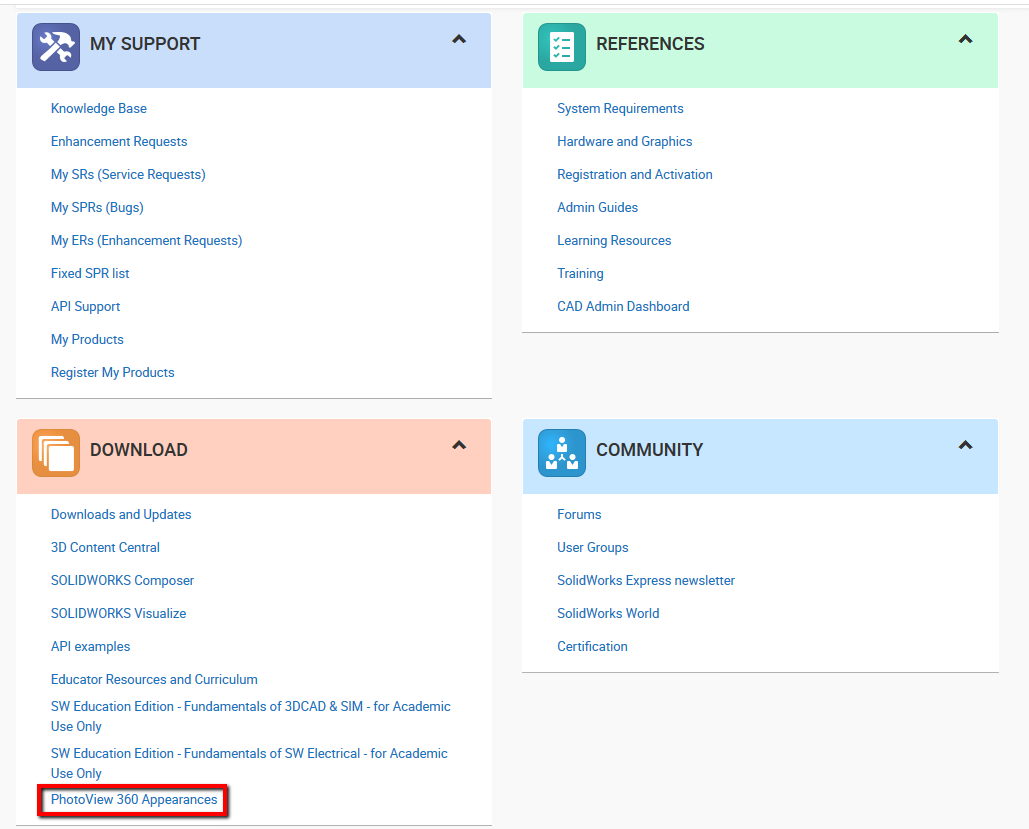This screenshot has width=1029, height=829.
Task: Click the Community people network icon
Action: (562, 453)
